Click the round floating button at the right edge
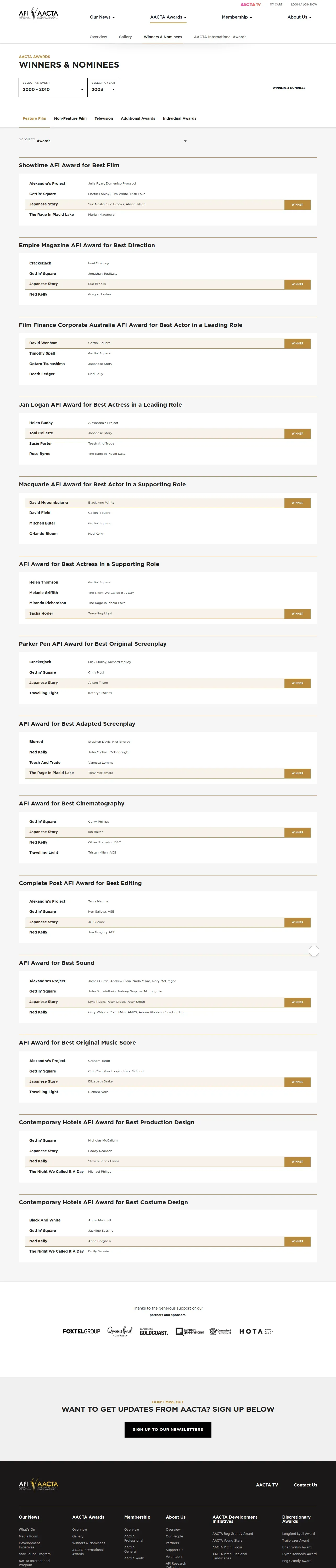Viewport: 336px width, 1568px height. (x=313, y=951)
